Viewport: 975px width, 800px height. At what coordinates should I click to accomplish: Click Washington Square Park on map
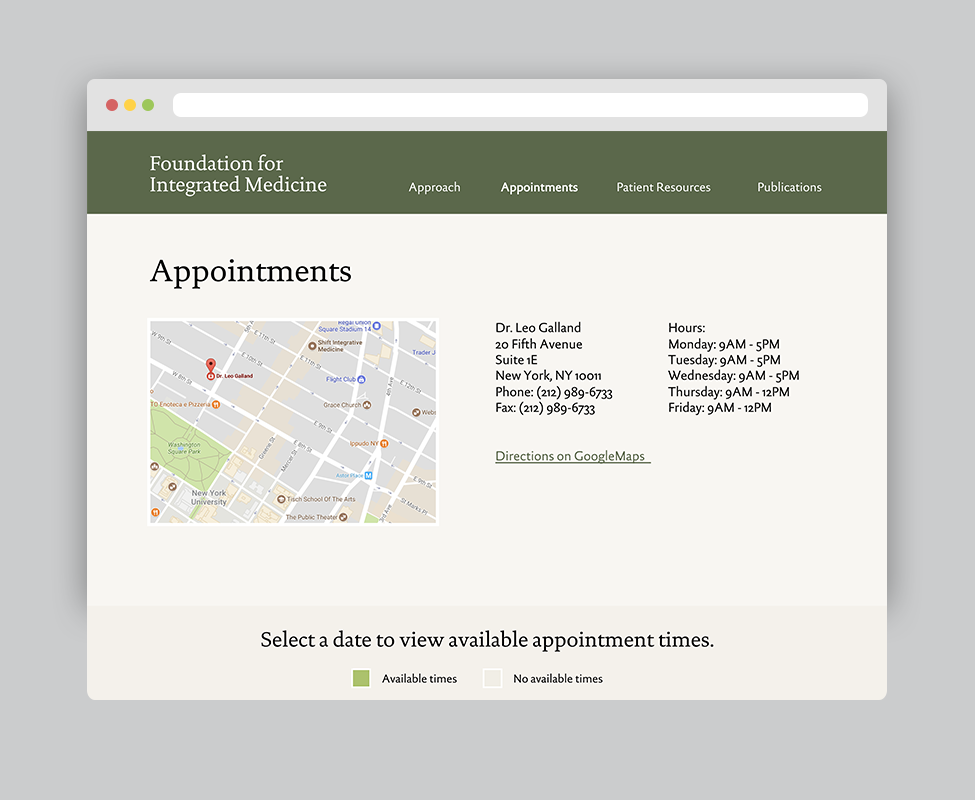[x=184, y=448]
